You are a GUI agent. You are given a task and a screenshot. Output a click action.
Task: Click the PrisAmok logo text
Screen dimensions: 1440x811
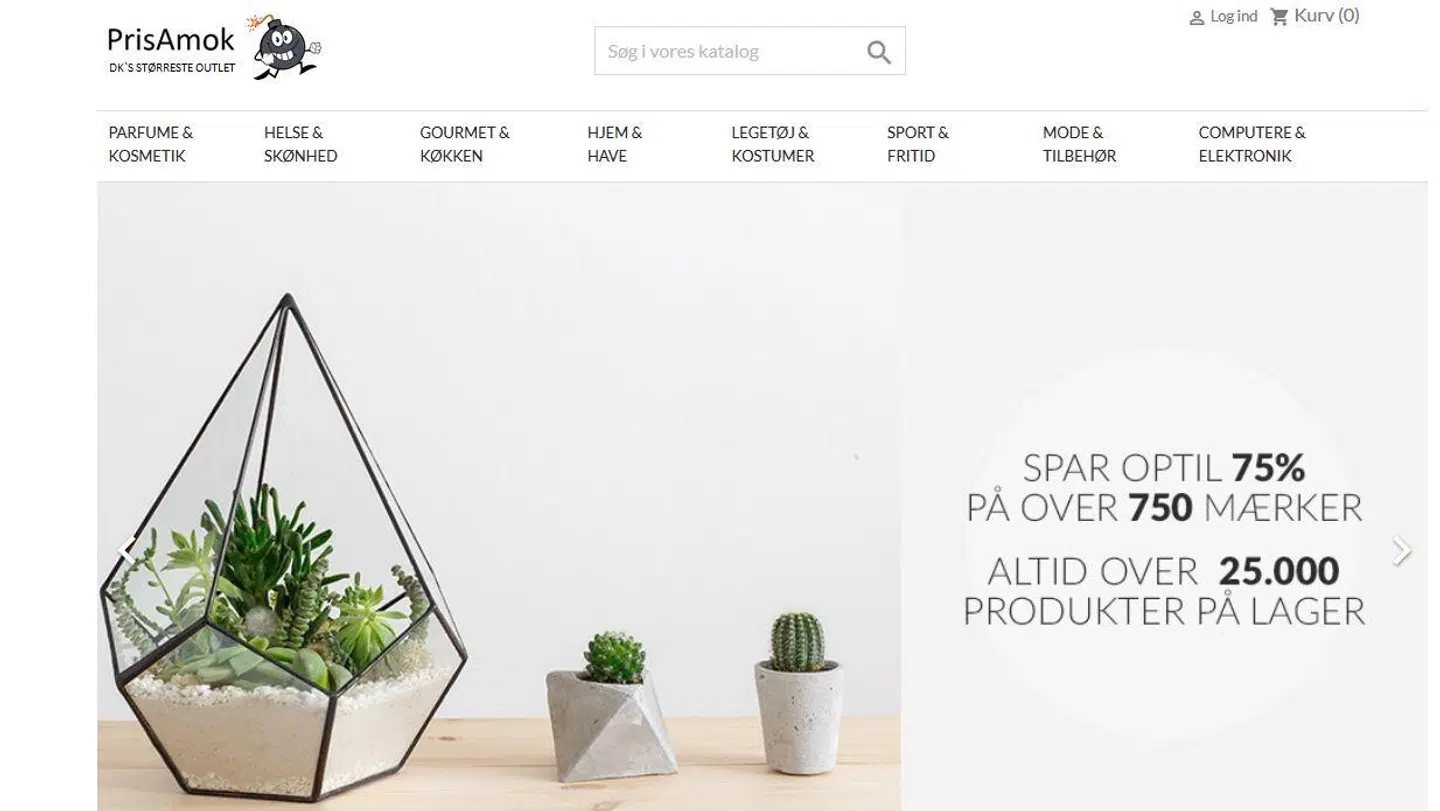tap(171, 40)
